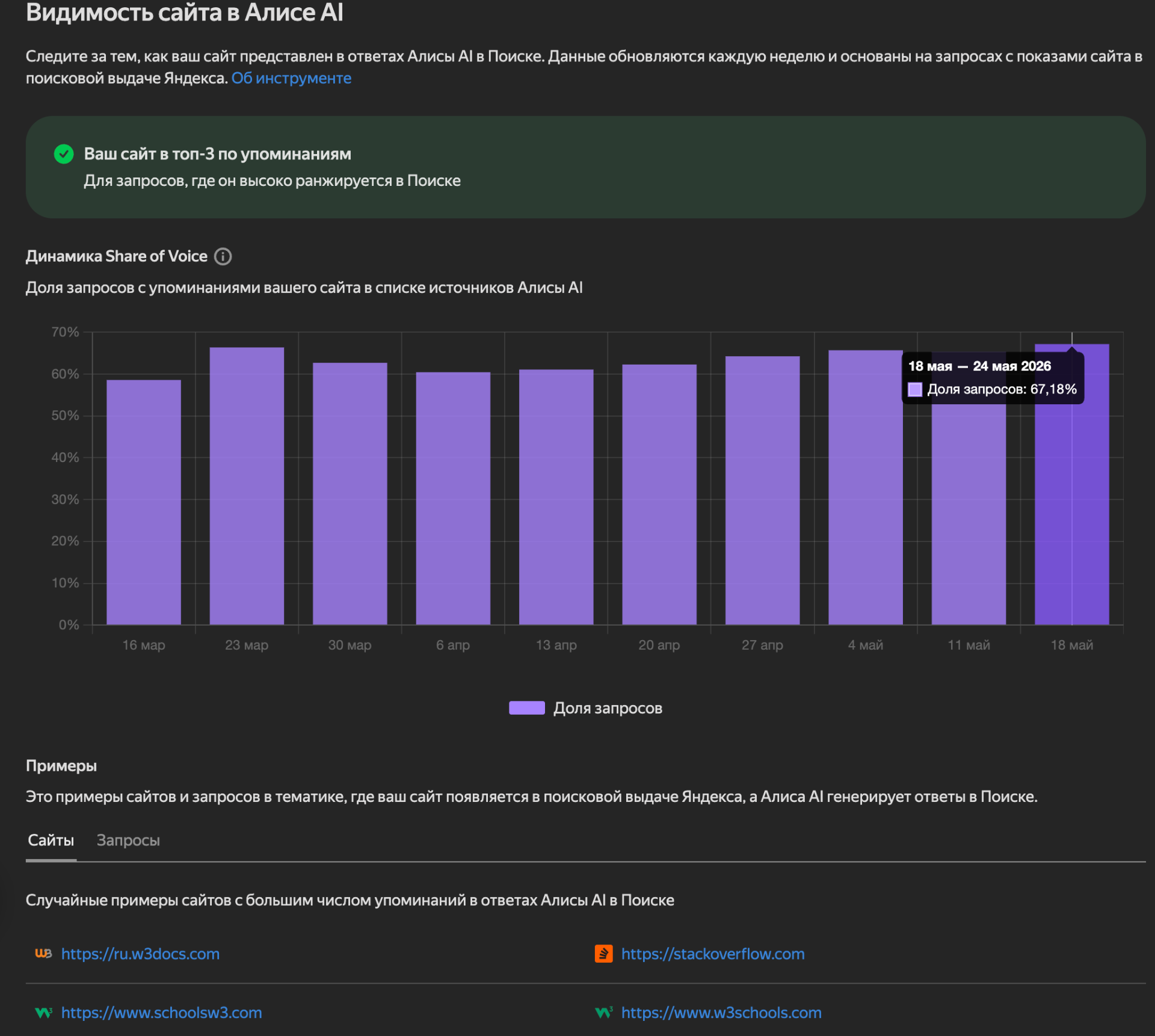Toggle the 'Доля запросов' legend swatch

click(x=527, y=708)
